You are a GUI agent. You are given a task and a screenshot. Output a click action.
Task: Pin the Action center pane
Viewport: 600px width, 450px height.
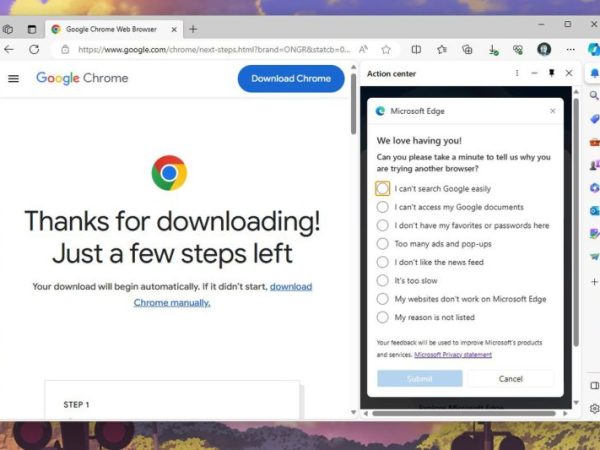pos(551,73)
